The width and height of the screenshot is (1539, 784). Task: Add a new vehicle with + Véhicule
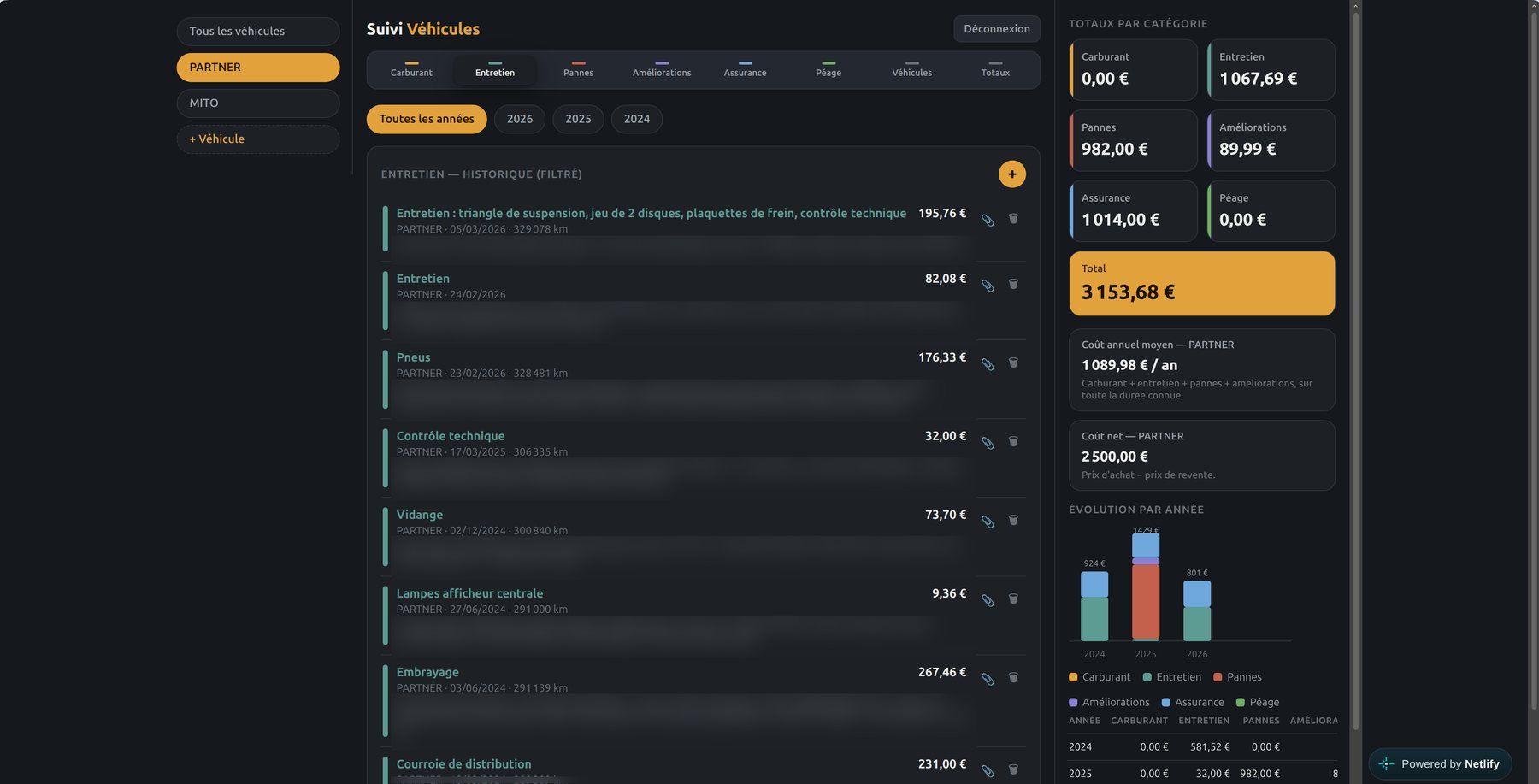pyautogui.click(x=258, y=139)
